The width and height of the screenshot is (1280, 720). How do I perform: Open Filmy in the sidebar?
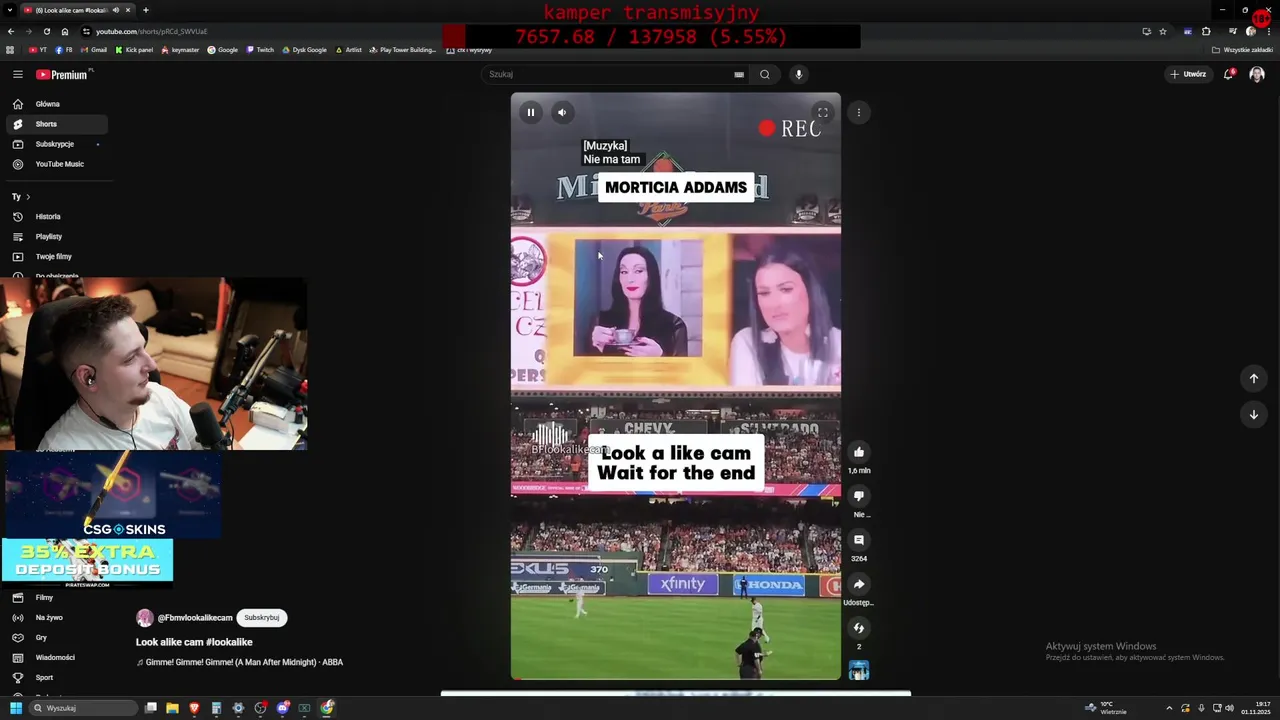56,598
